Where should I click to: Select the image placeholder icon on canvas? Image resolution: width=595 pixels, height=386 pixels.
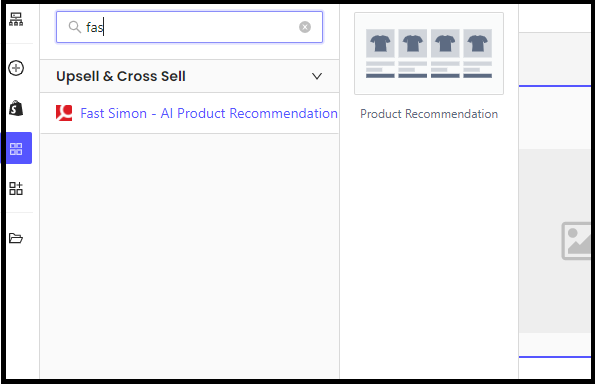(576, 241)
